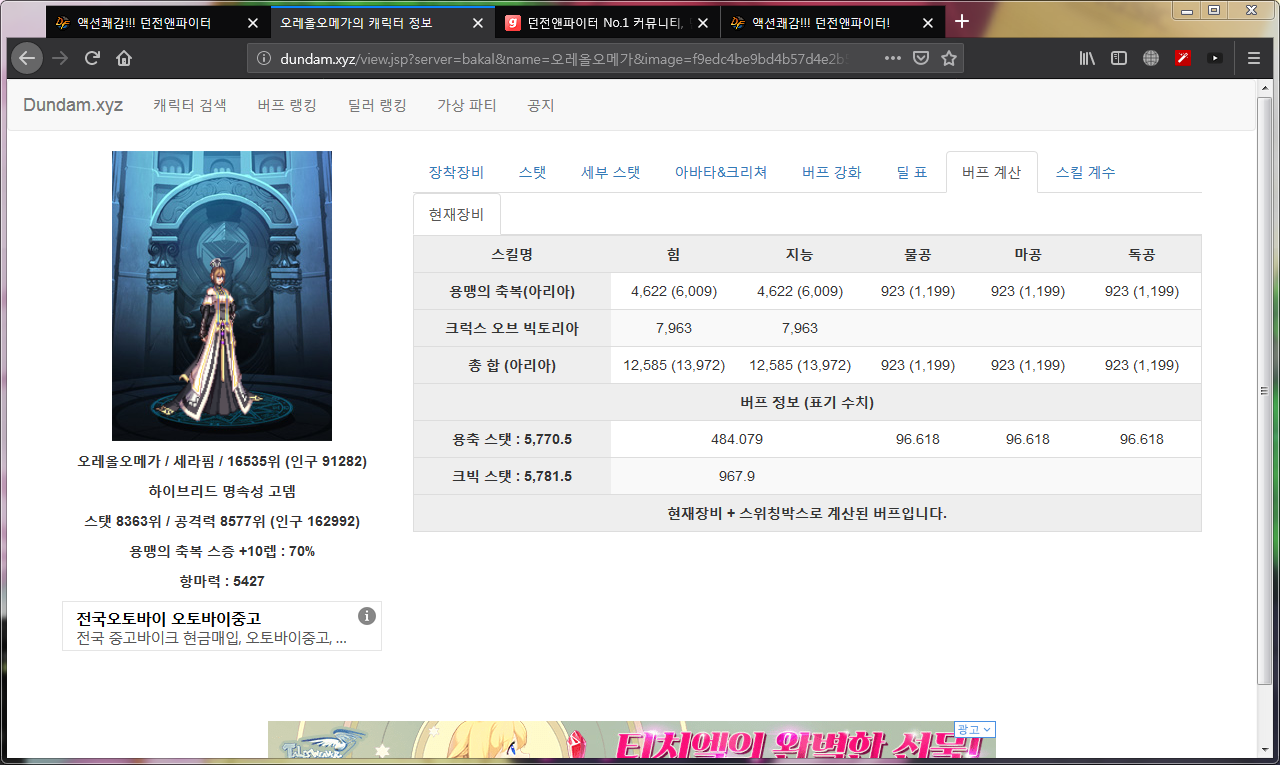Click the 용맹의 축복 스증 +10렙 : 70% text

click(x=222, y=551)
